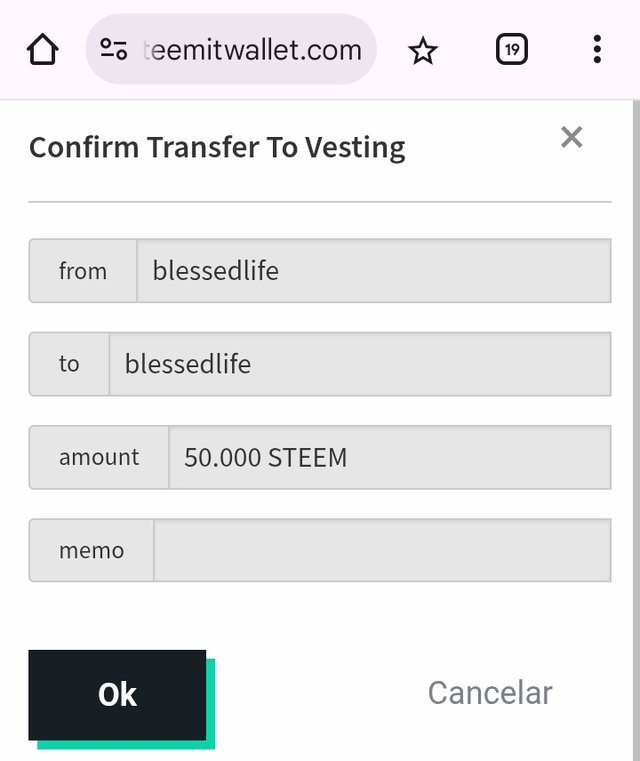
Task: Close the Confirm Transfer dialog with X
Action: coord(571,137)
